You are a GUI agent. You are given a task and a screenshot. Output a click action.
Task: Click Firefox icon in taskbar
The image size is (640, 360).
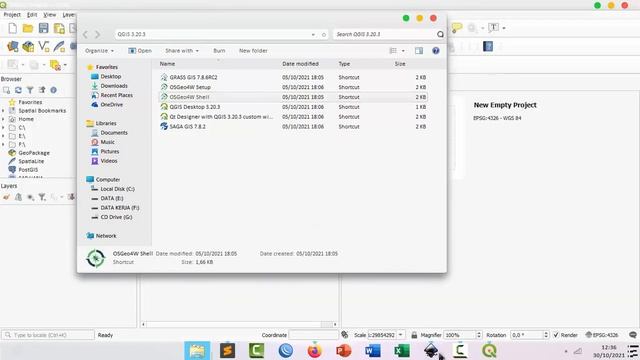pyautogui.click(x=315, y=351)
